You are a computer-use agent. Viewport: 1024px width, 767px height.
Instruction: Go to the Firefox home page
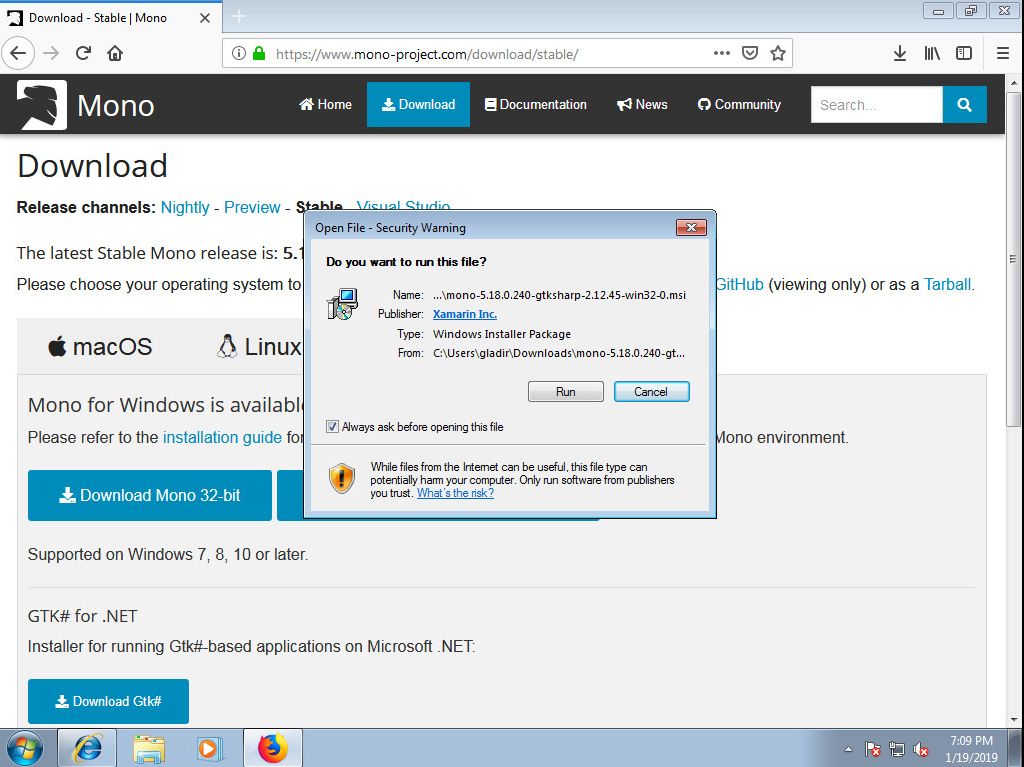click(115, 54)
